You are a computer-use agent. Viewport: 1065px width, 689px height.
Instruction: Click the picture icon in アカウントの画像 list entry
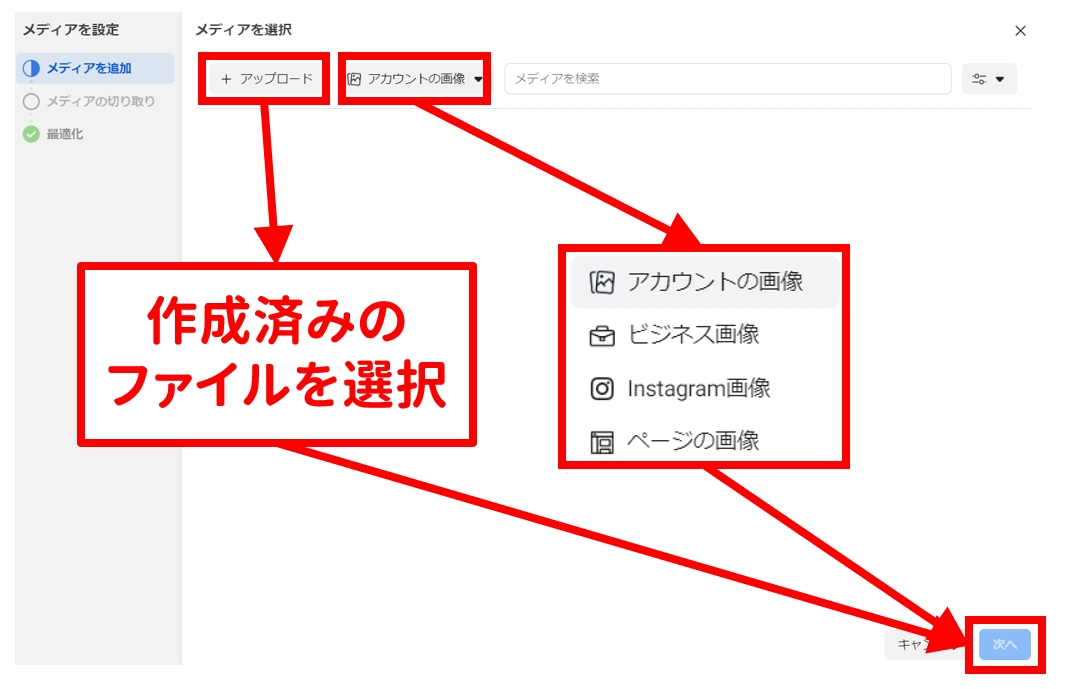(602, 282)
